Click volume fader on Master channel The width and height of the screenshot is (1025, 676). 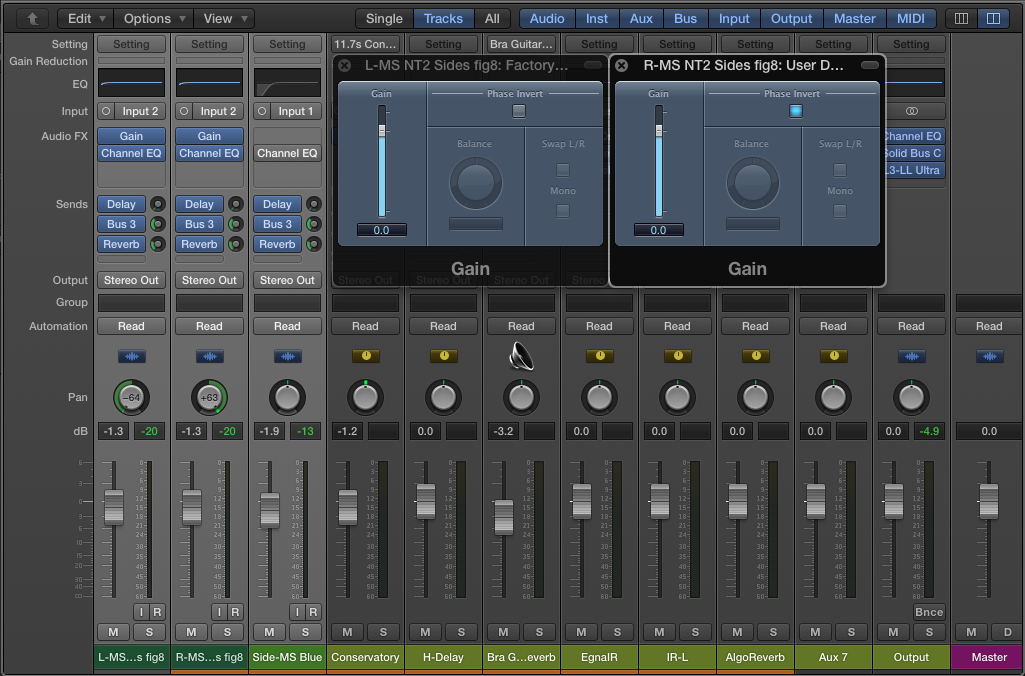pyautogui.click(x=989, y=501)
